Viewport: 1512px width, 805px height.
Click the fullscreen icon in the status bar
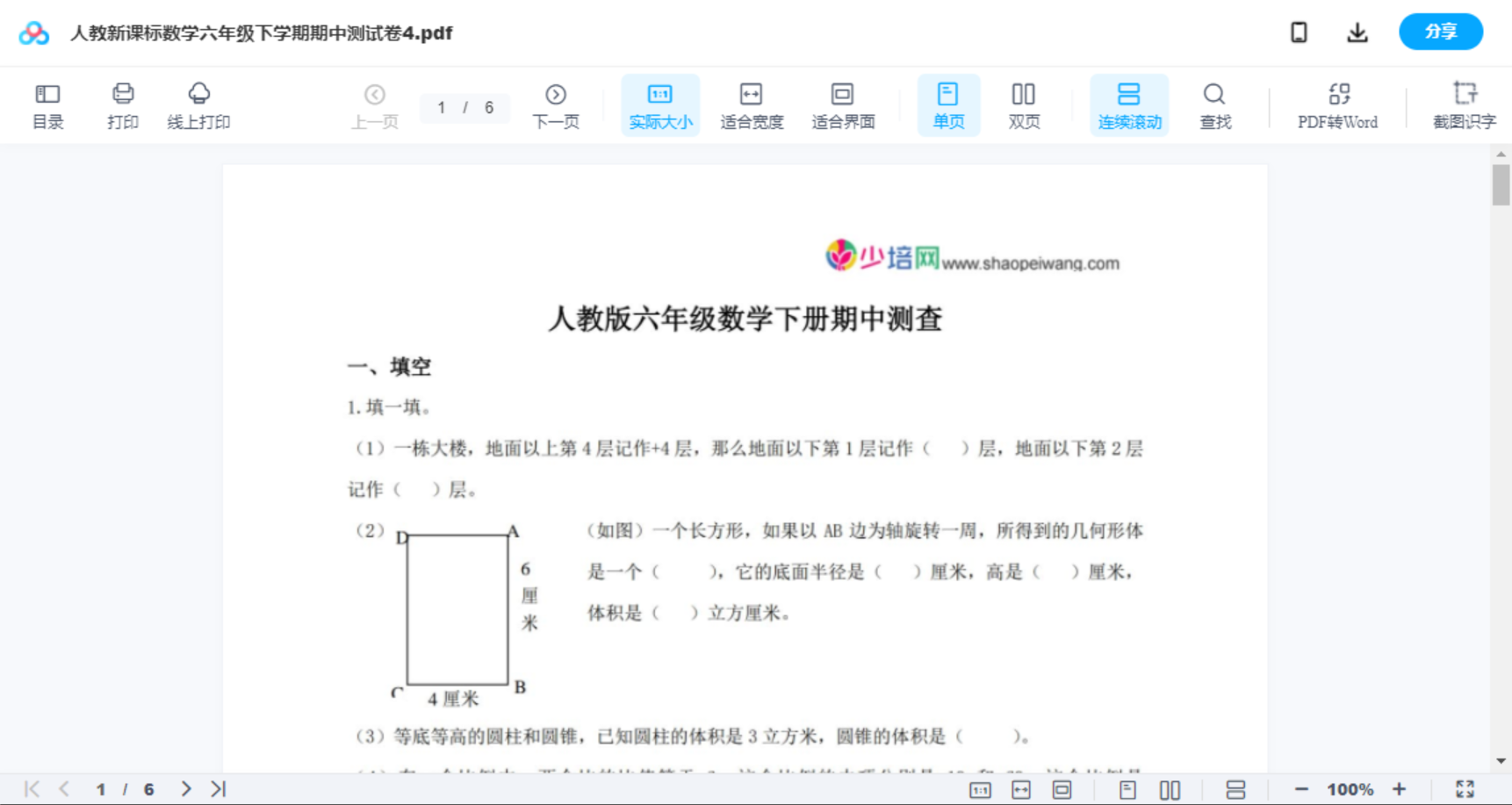[1465, 788]
